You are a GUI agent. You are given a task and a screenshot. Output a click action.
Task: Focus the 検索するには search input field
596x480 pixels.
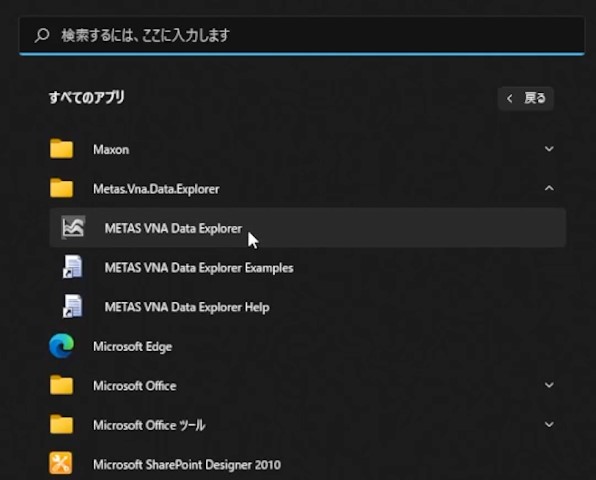[x=302, y=35]
